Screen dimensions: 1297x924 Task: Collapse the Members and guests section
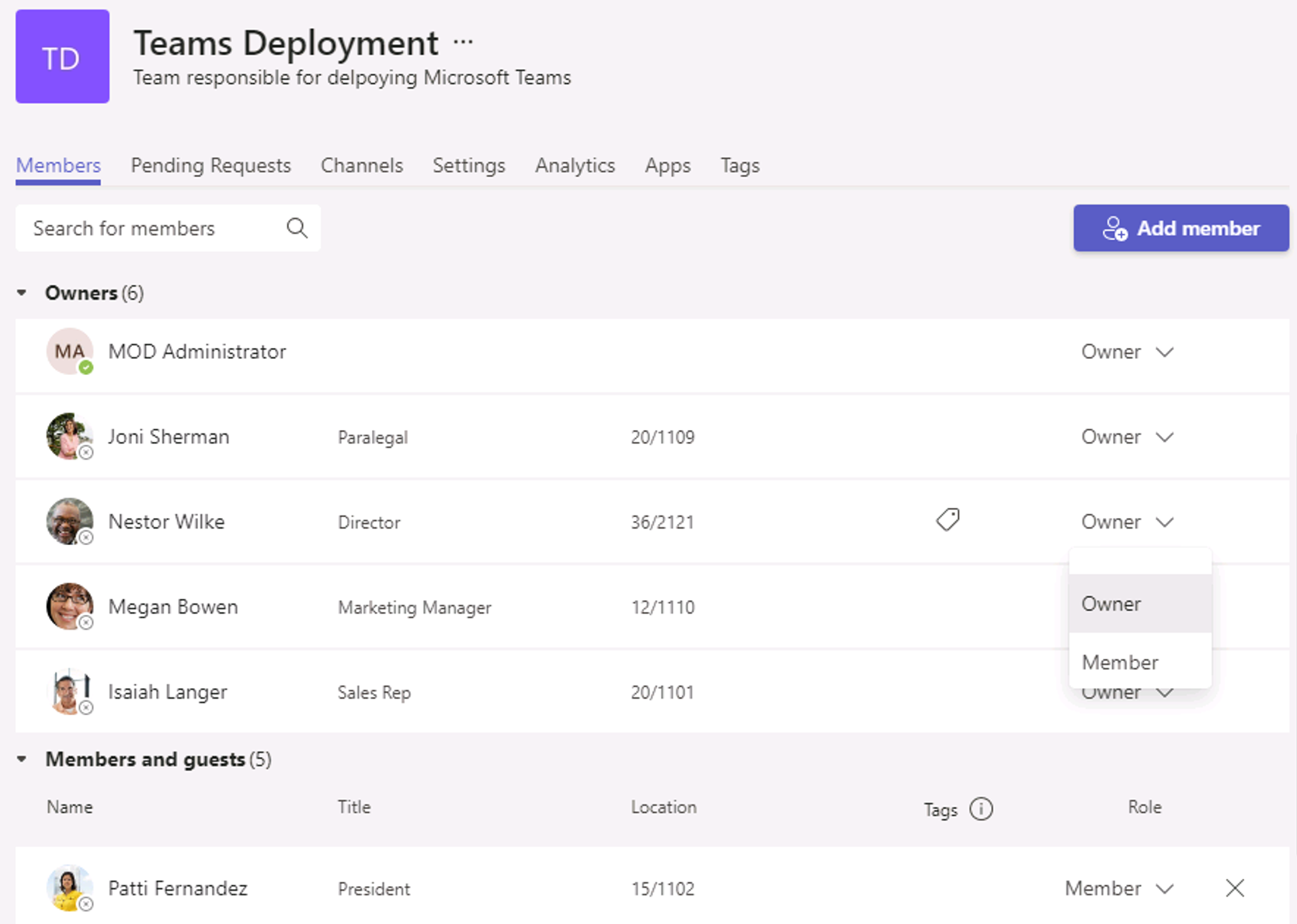pos(22,759)
